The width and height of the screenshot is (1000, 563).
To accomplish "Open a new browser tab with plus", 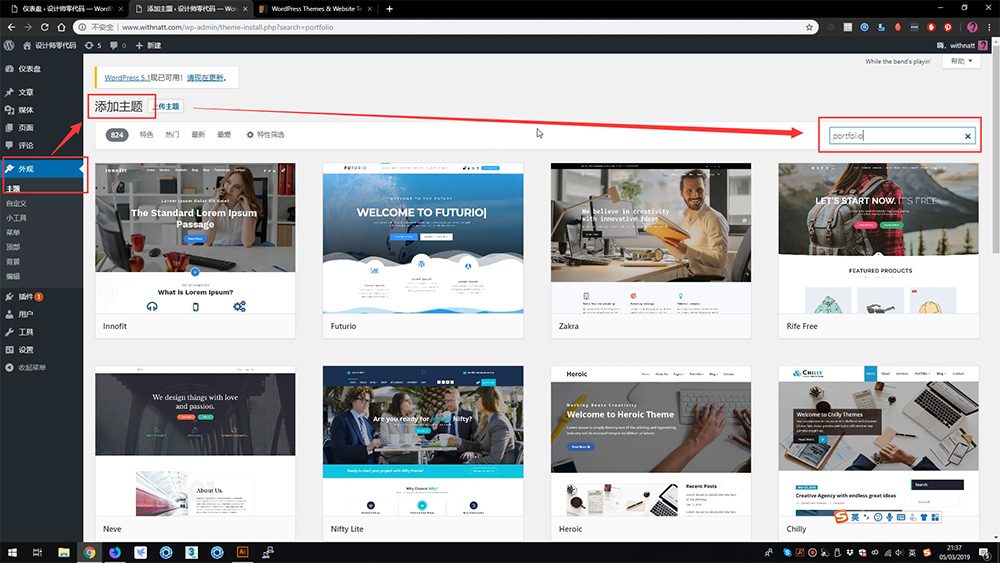I will pos(389,9).
